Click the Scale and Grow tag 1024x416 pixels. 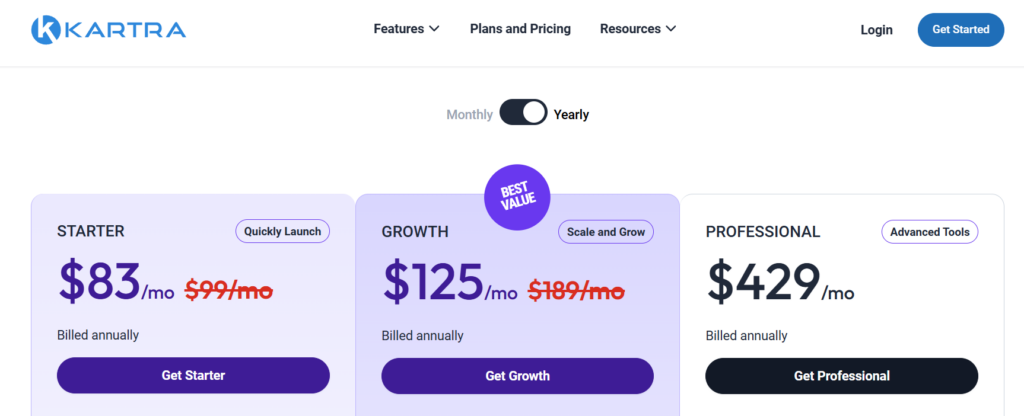(x=606, y=232)
